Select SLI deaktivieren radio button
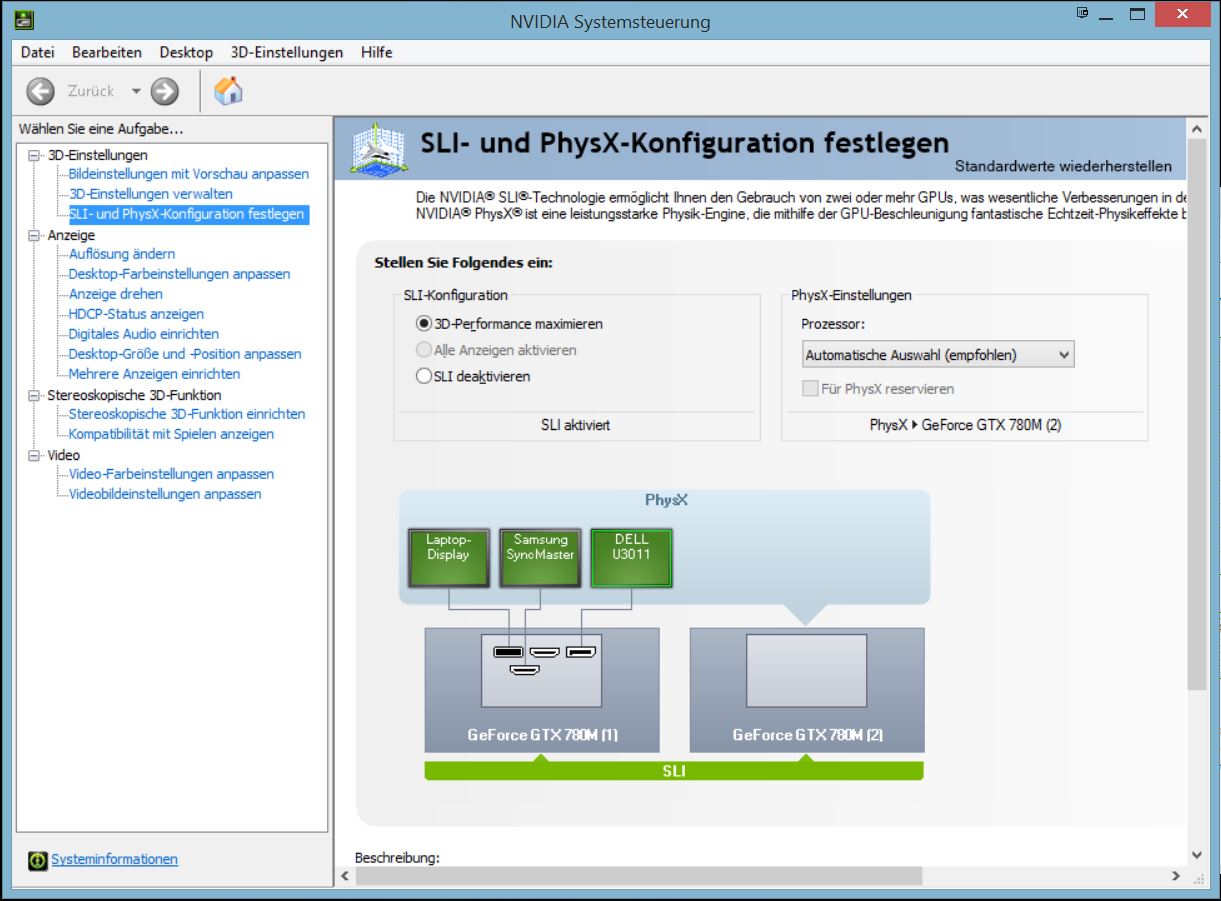The height and width of the screenshot is (901, 1221). coord(424,376)
